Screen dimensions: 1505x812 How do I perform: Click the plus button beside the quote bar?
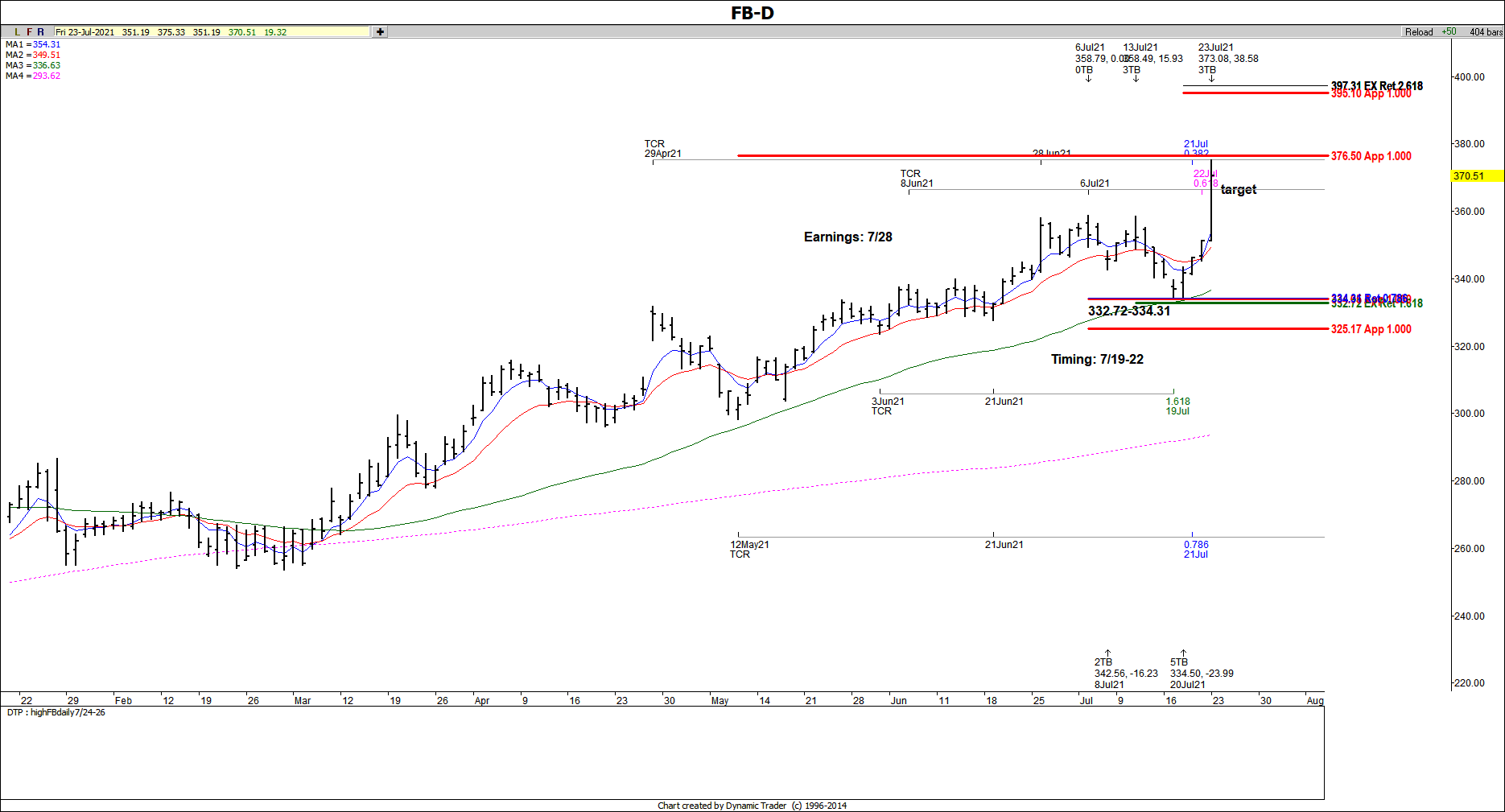coord(380,32)
